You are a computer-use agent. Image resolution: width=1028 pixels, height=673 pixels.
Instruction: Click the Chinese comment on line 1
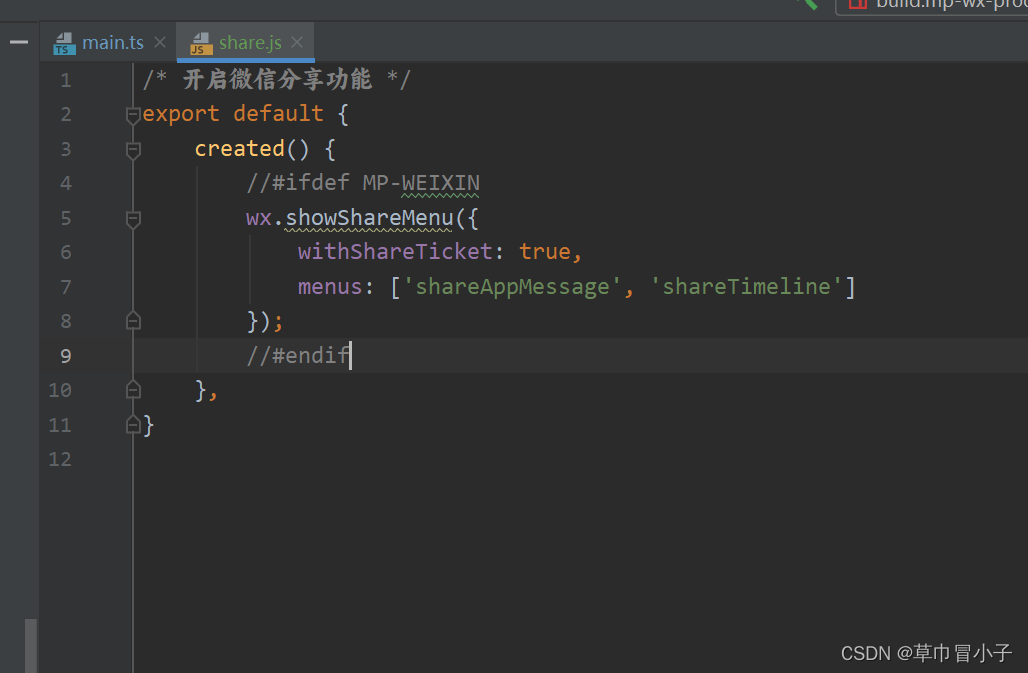pyautogui.click(x=277, y=79)
